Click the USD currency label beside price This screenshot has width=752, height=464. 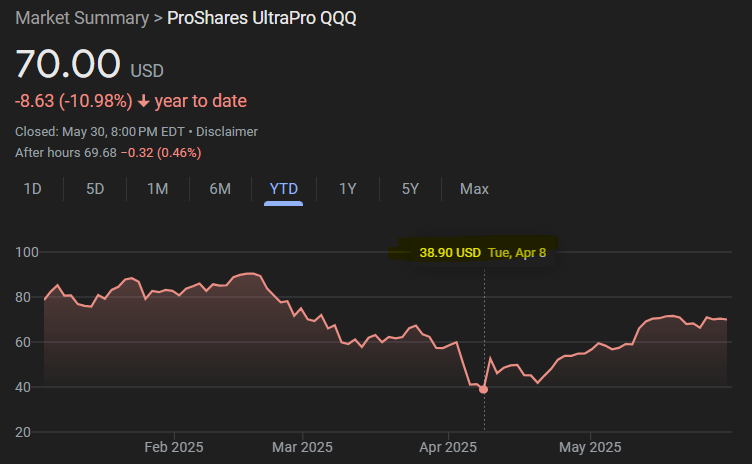pyautogui.click(x=147, y=71)
